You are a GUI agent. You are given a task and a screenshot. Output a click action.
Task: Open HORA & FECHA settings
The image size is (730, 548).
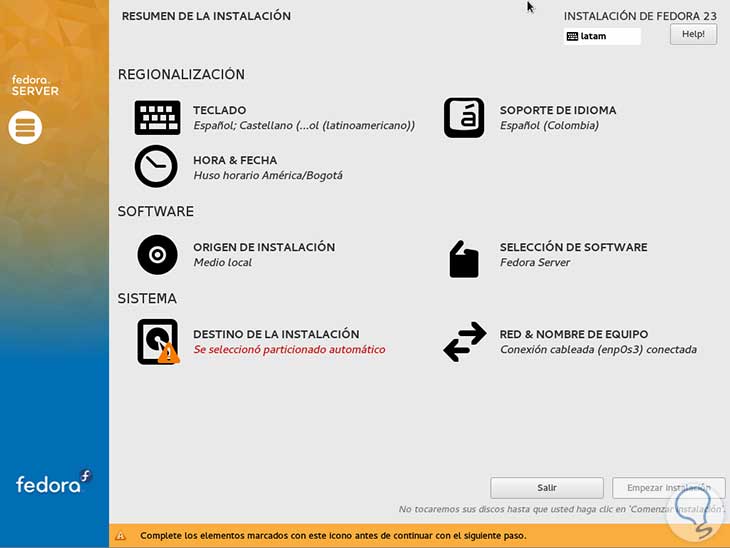point(235,160)
